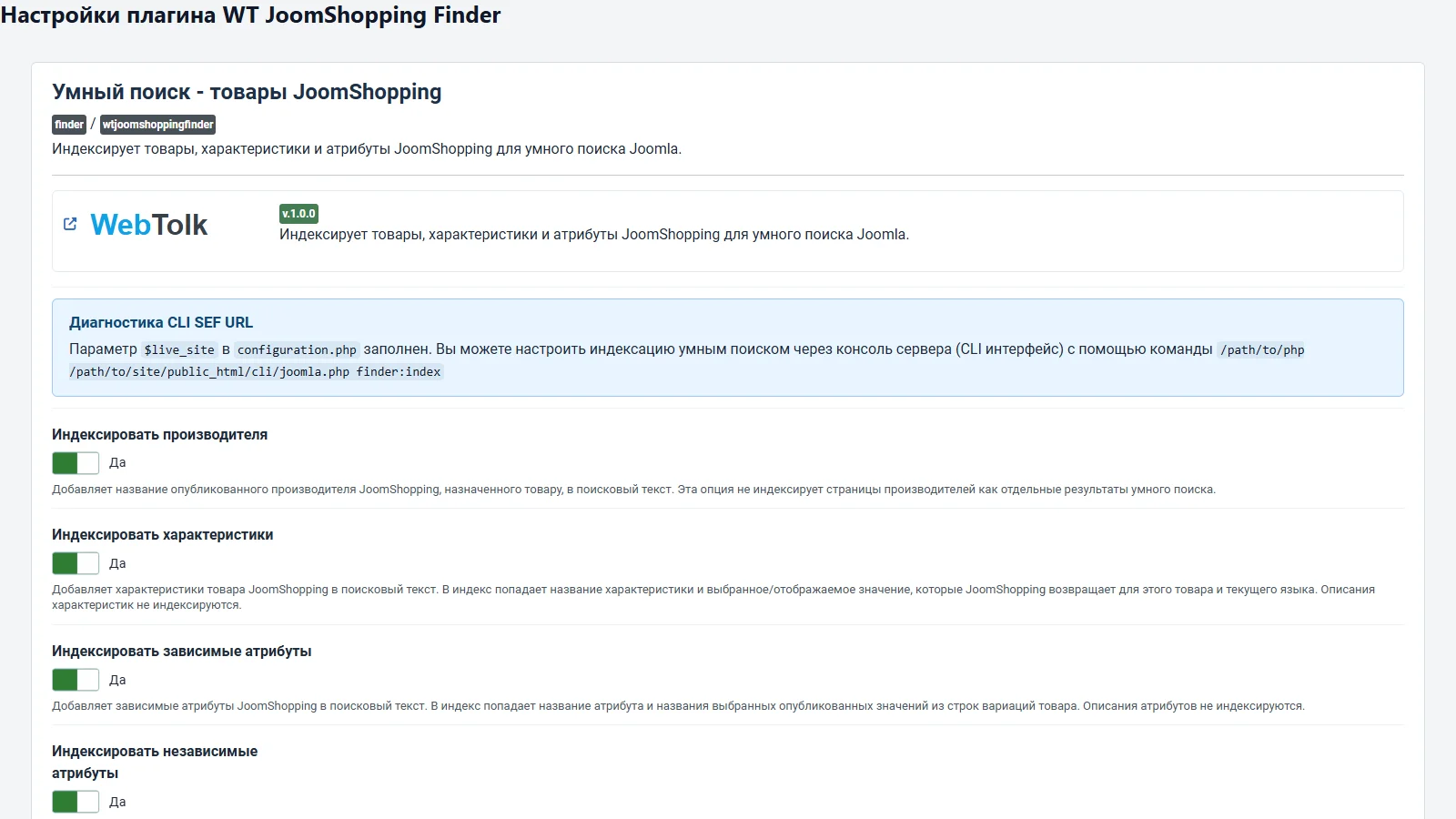1456x819 pixels.
Task: Click the WebTolk logo
Action: [x=149, y=225]
